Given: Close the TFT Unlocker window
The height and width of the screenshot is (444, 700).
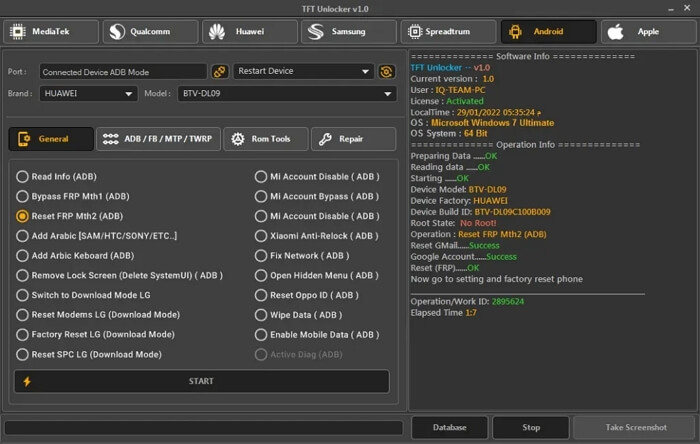Looking at the screenshot, I should click(687, 8).
